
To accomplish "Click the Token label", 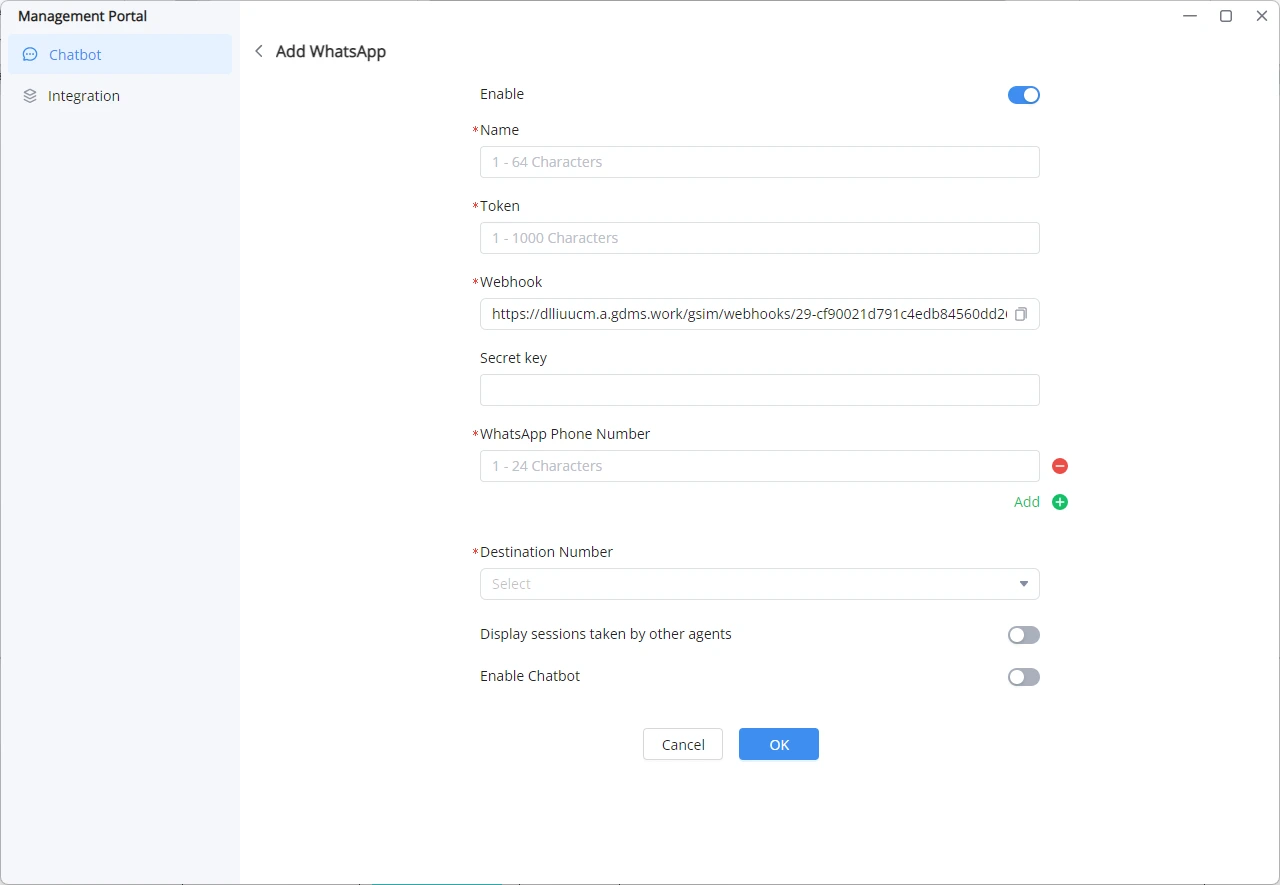I will click(500, 206).
